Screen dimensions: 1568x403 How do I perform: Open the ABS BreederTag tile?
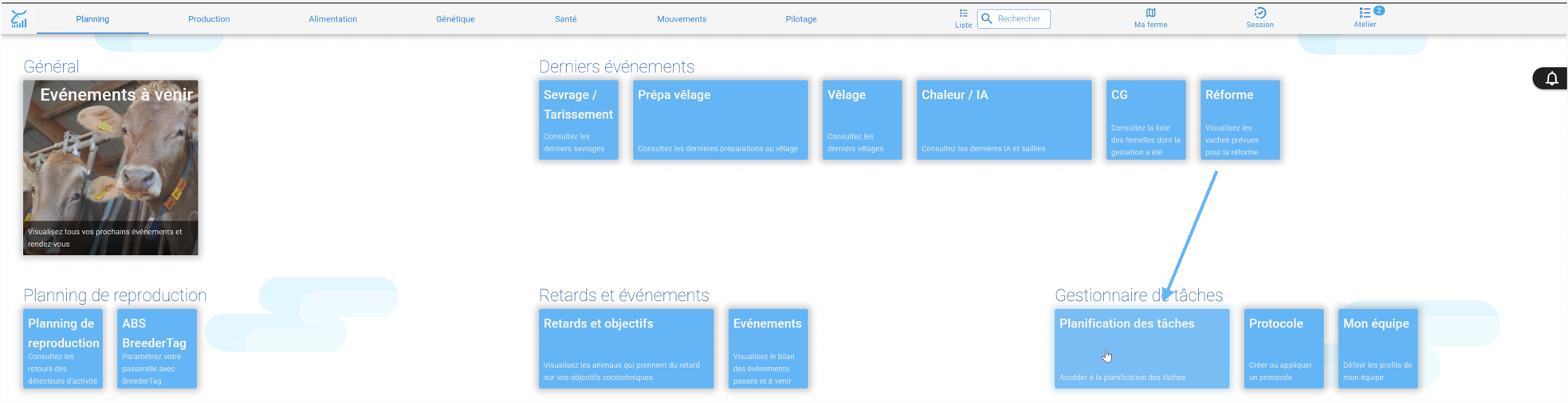point(157,349)
